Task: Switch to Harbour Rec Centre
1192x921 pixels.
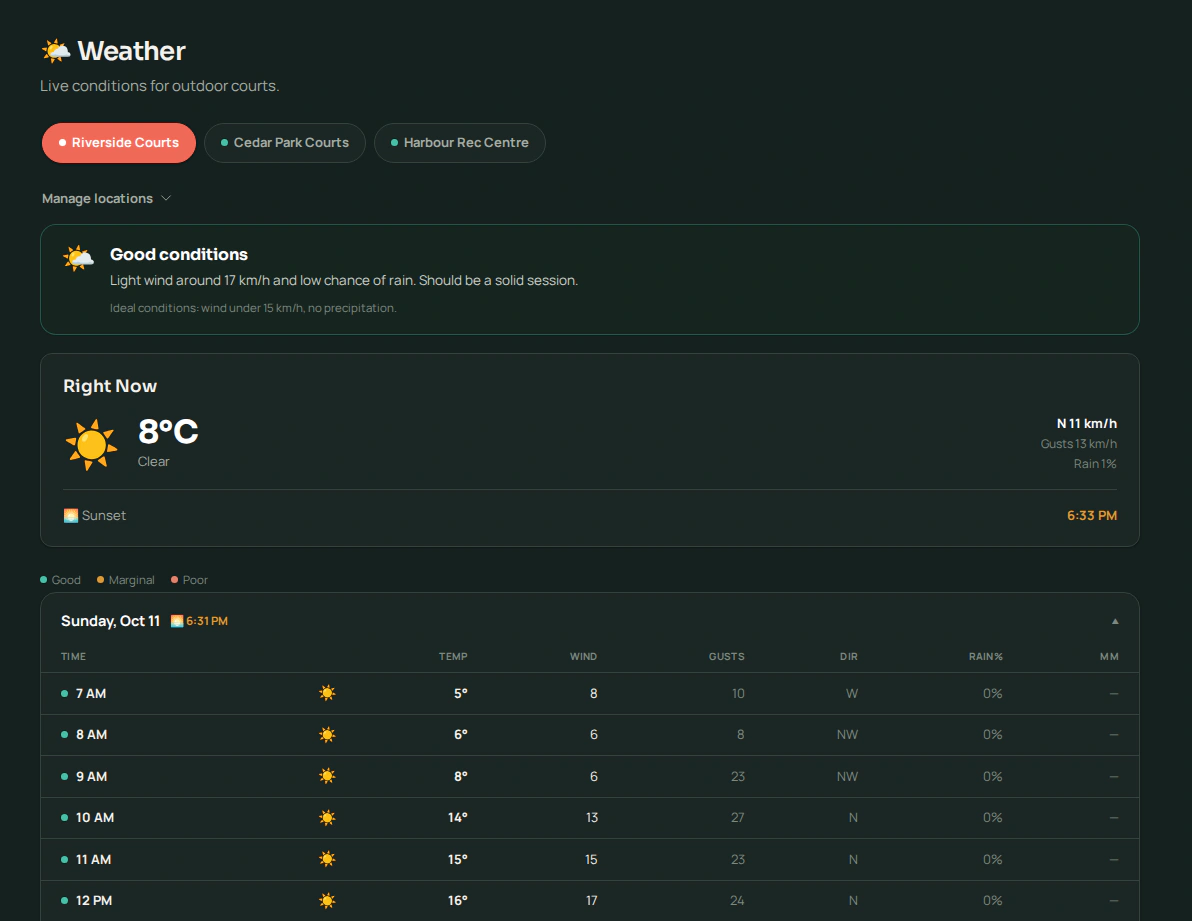Action: [459, 143]
